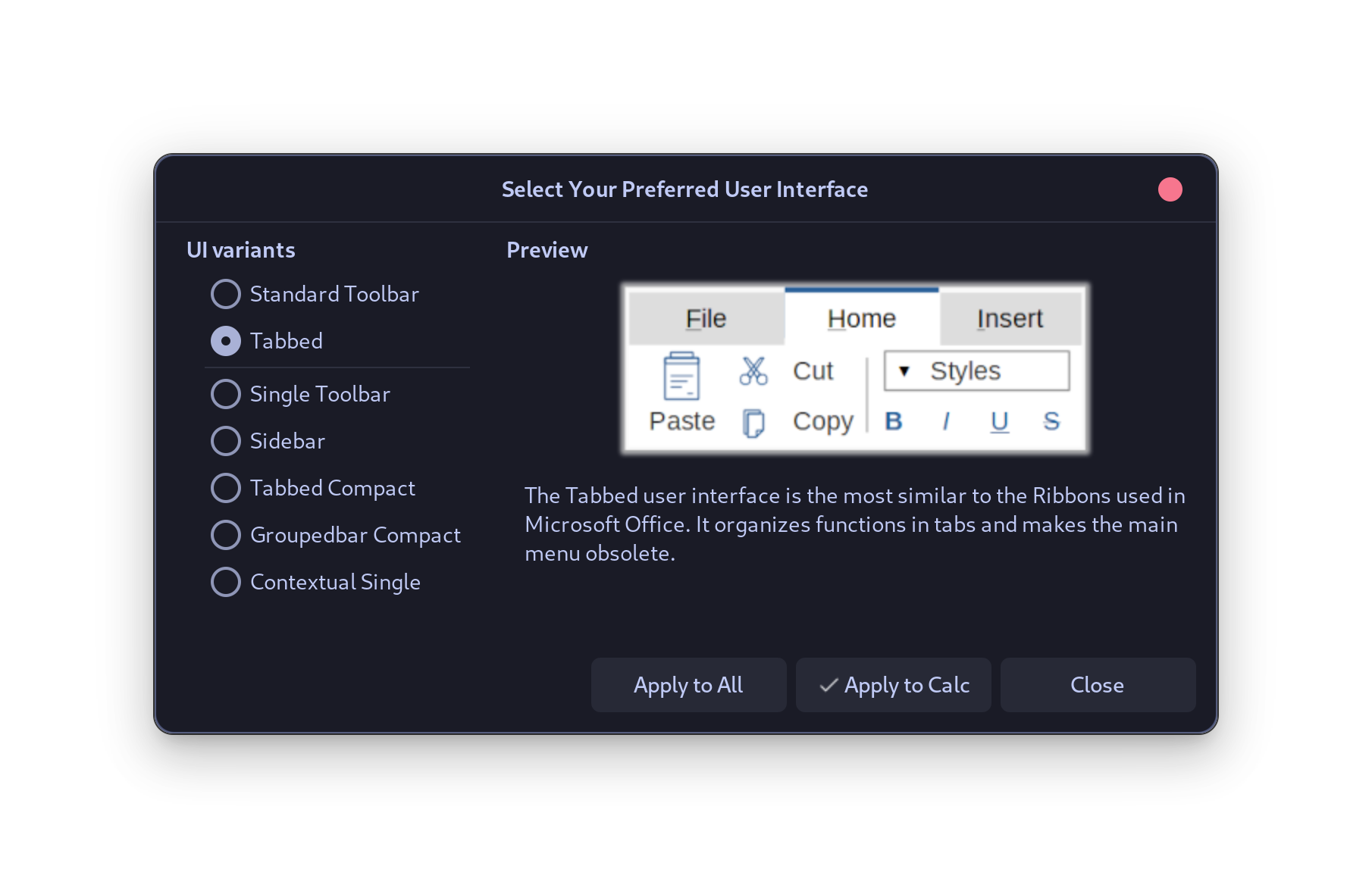
Task: Apply italic formatting in the preview
Action: (945, 421)
